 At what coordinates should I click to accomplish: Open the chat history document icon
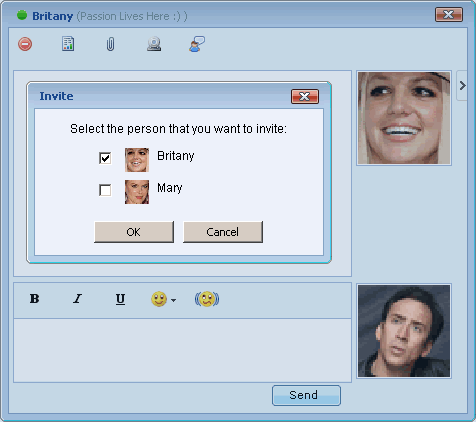click(x=68, y=44)
